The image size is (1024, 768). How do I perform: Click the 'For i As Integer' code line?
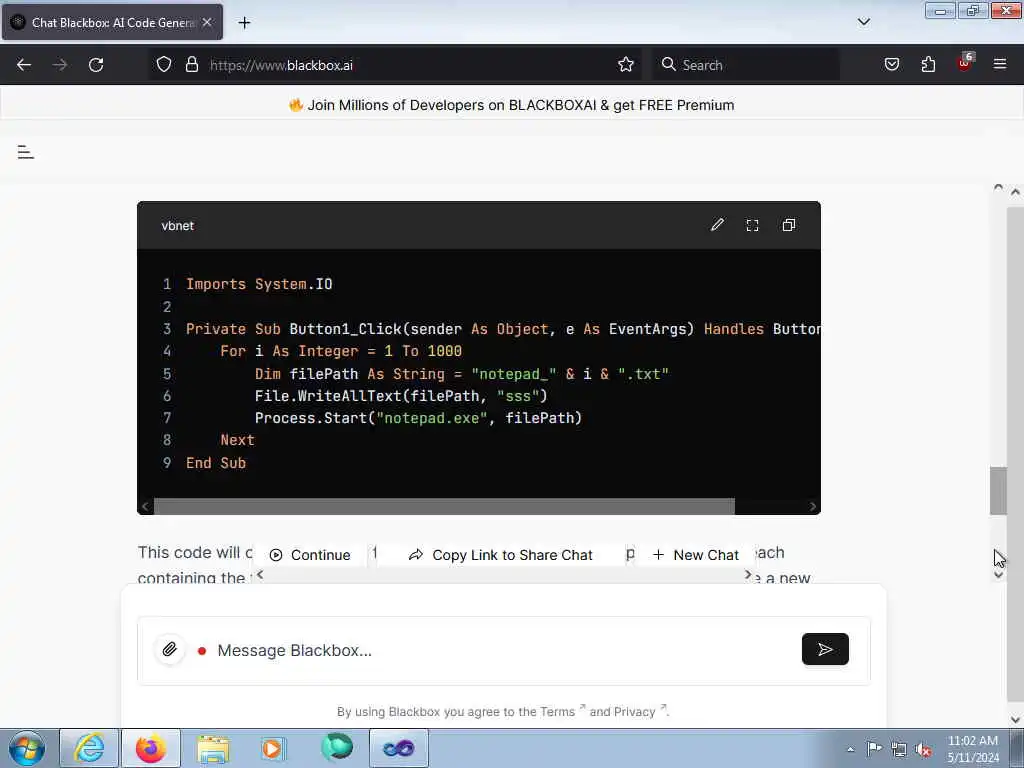341,351
